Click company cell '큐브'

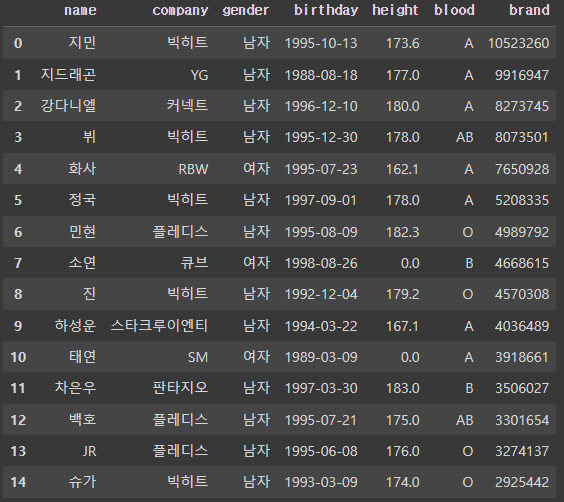point(194,263)
